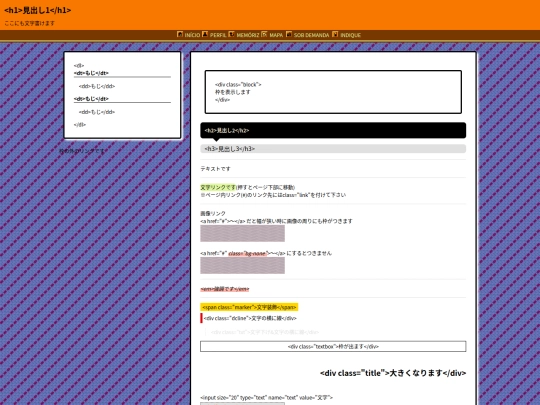Select the INDIQUE menu item
Image resolution: width=540 pixels, height=405 pixels.
(x=351, y=35)
